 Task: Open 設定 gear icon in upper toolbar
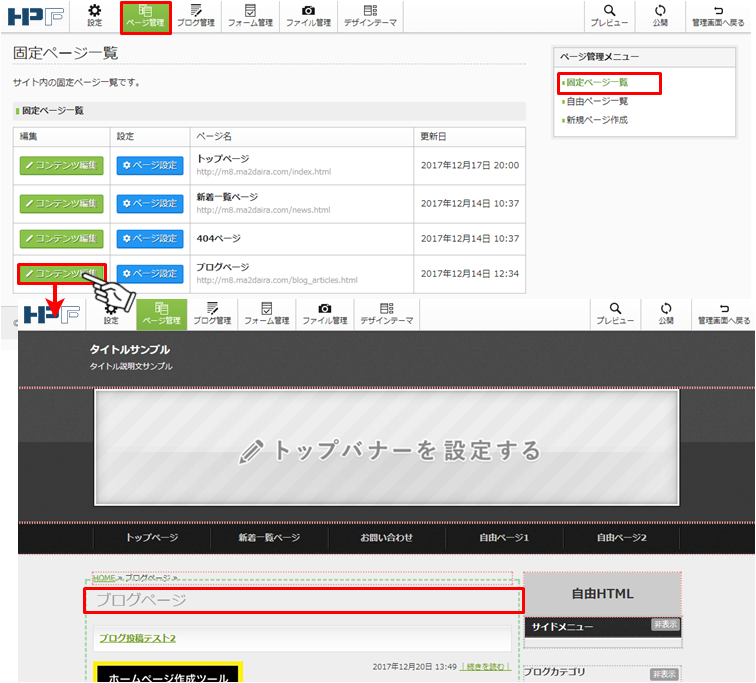pos(95,15)
